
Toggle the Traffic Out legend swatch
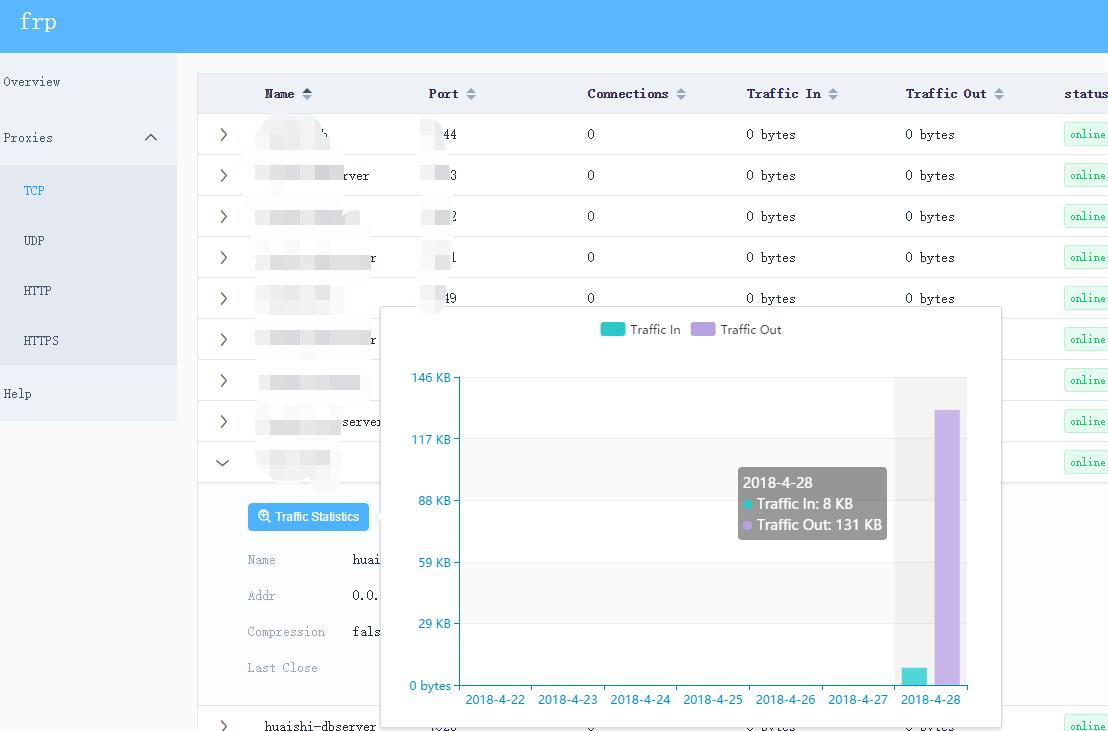[703, 329]
